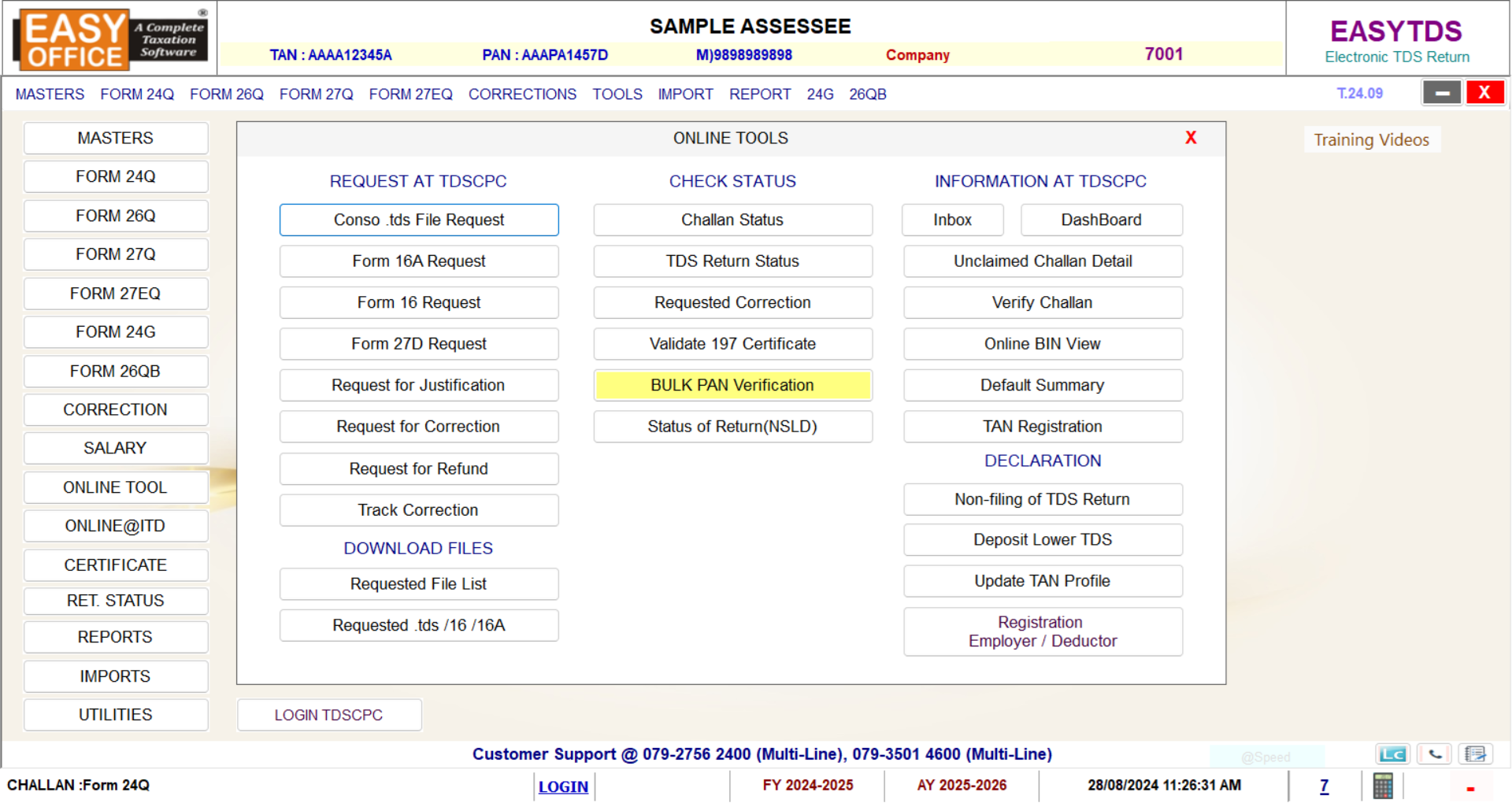Check Challan Status

pyautogui.click(x=733, y=220)
